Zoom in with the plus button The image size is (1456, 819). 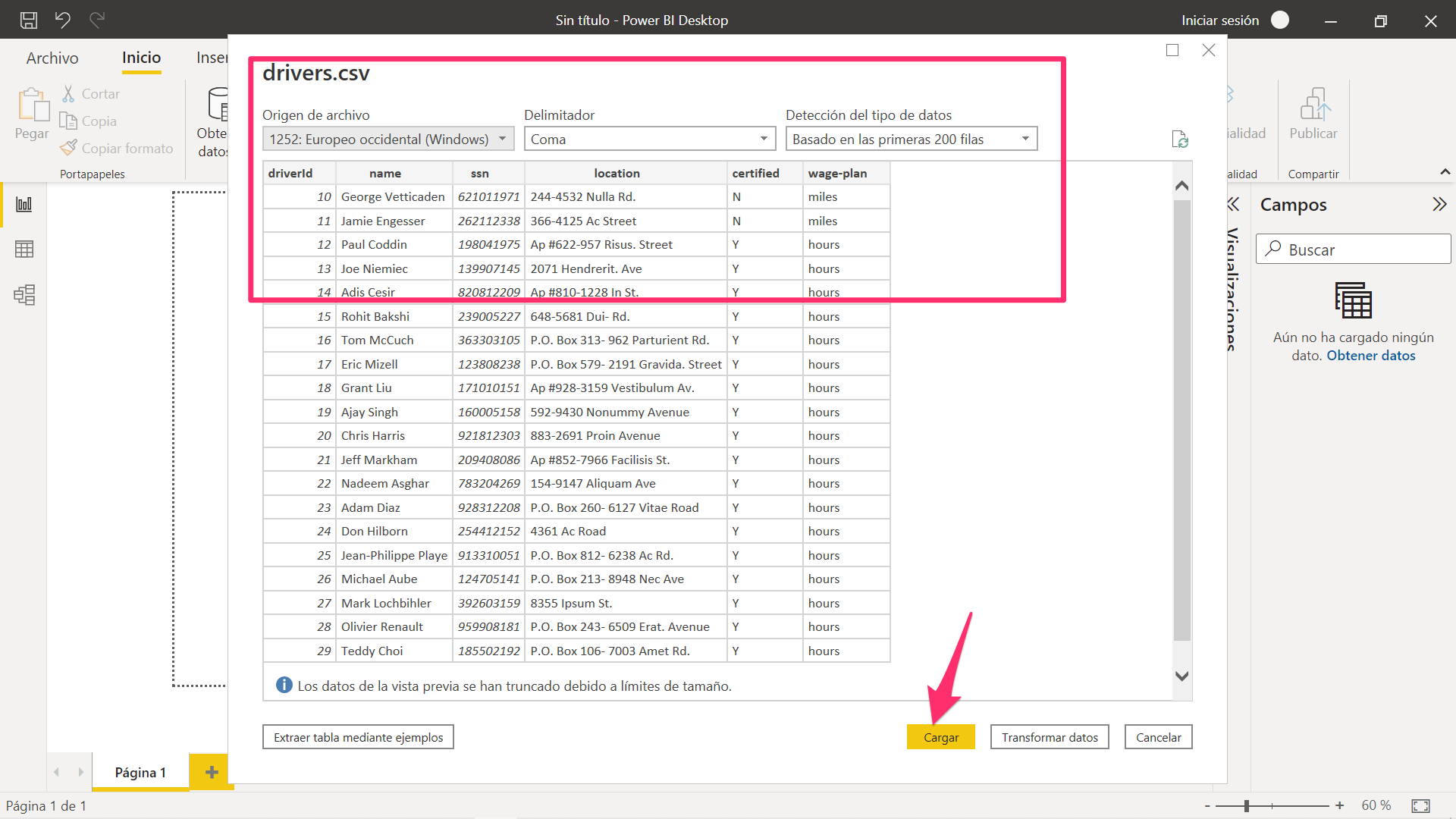[1340, 805]
